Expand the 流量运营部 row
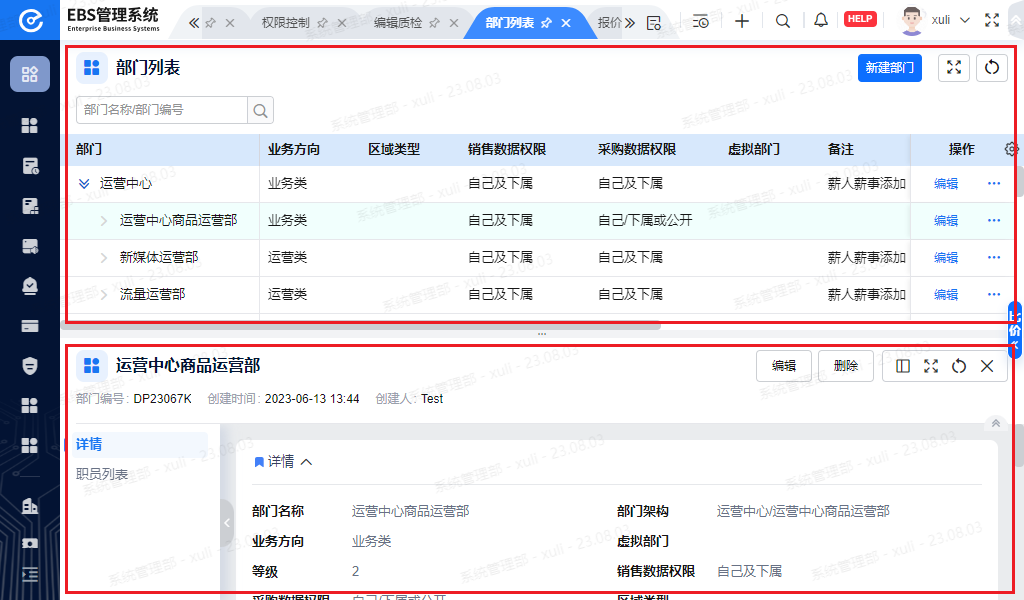Screen dimensions: 1024x600 tap(104, 295)
